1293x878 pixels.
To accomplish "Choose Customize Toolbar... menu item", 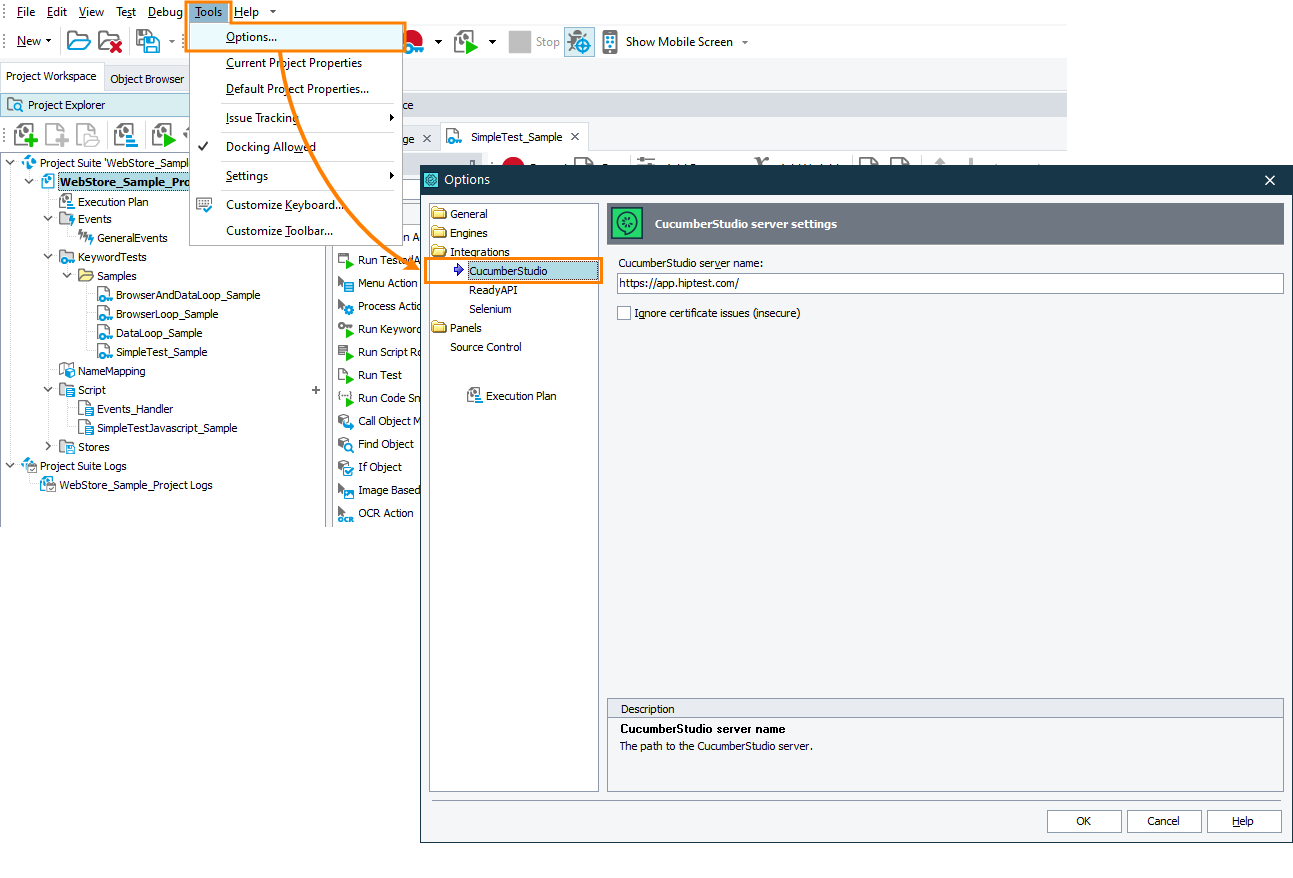I will coord(280,231).
